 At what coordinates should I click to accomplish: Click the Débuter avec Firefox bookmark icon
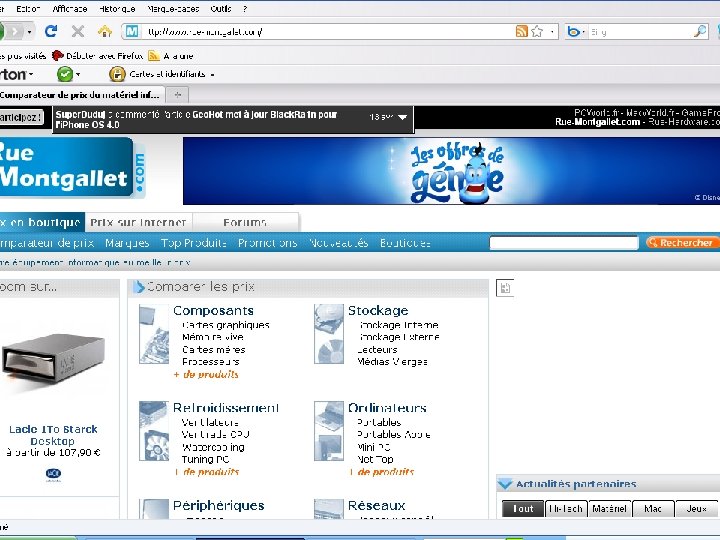[57, 56]
